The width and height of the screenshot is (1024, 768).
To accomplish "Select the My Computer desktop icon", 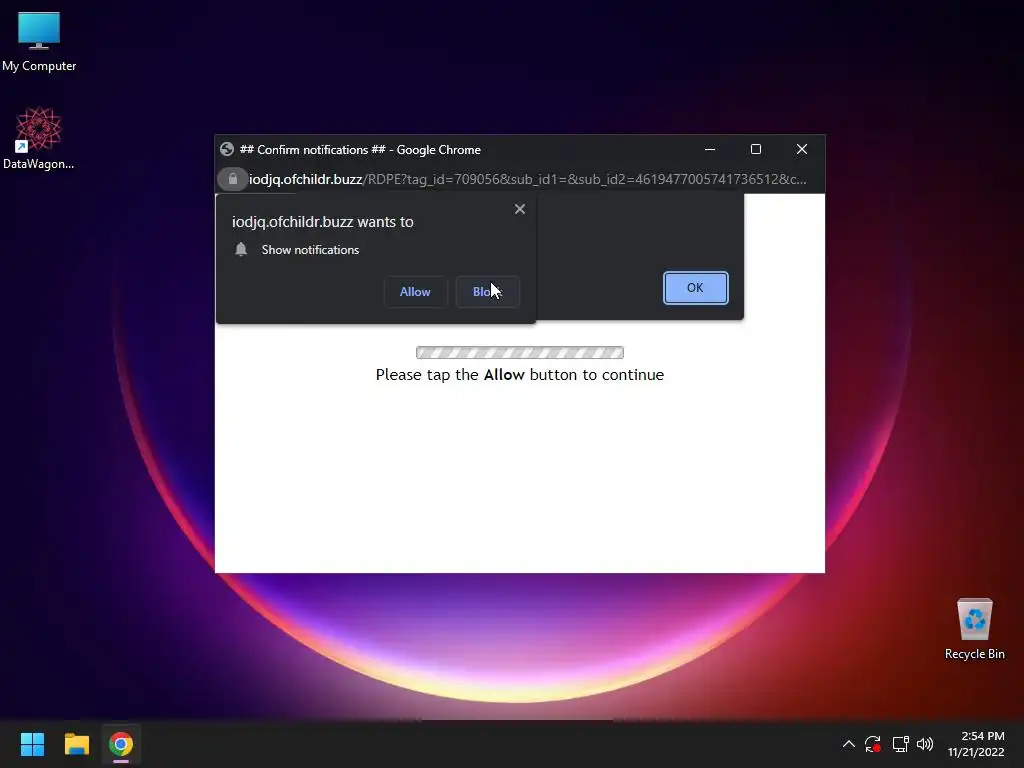I will (x=39, y=42).
